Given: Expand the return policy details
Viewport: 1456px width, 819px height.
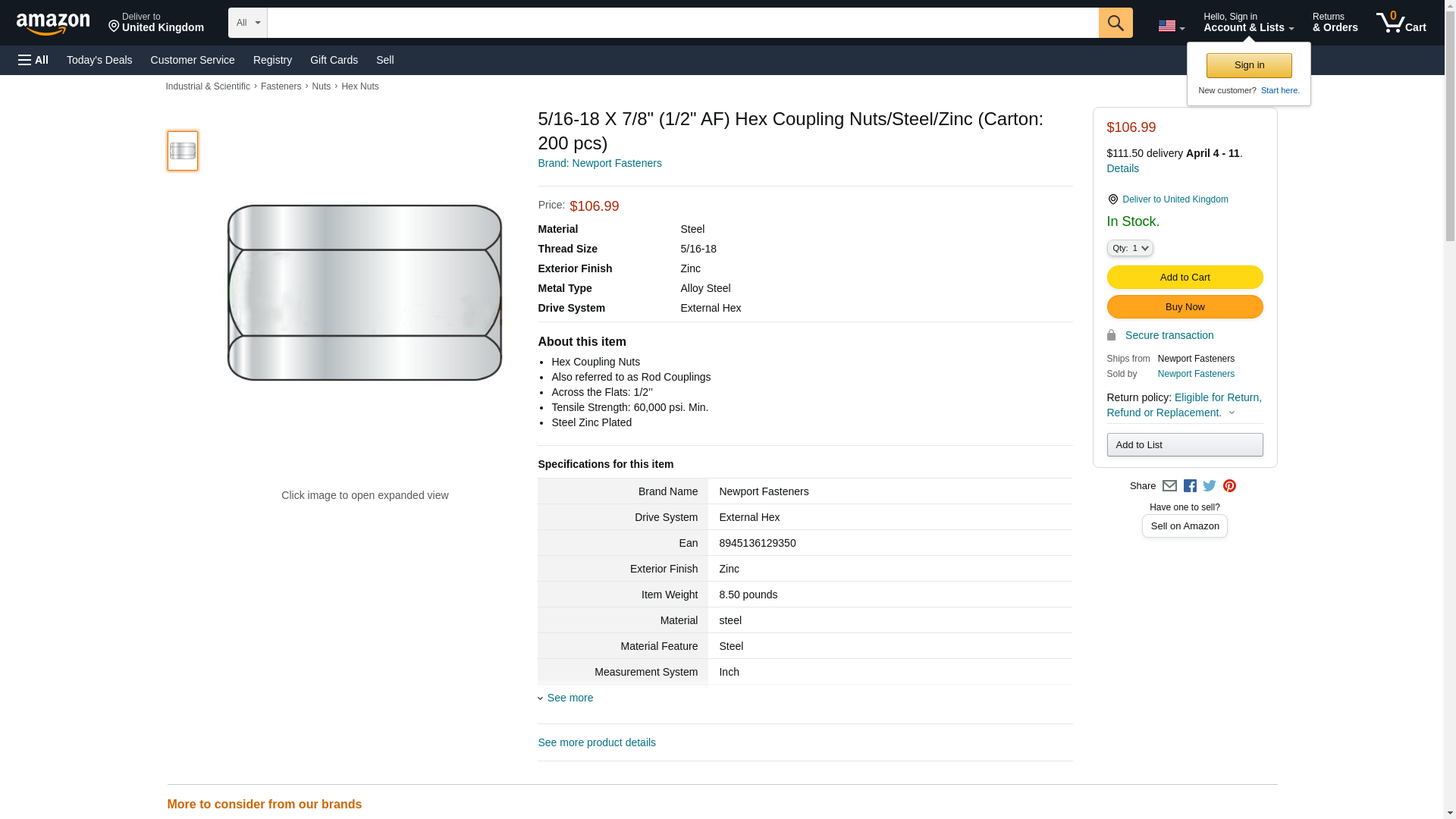Looking at the screenshot, I should [1232, 413].
